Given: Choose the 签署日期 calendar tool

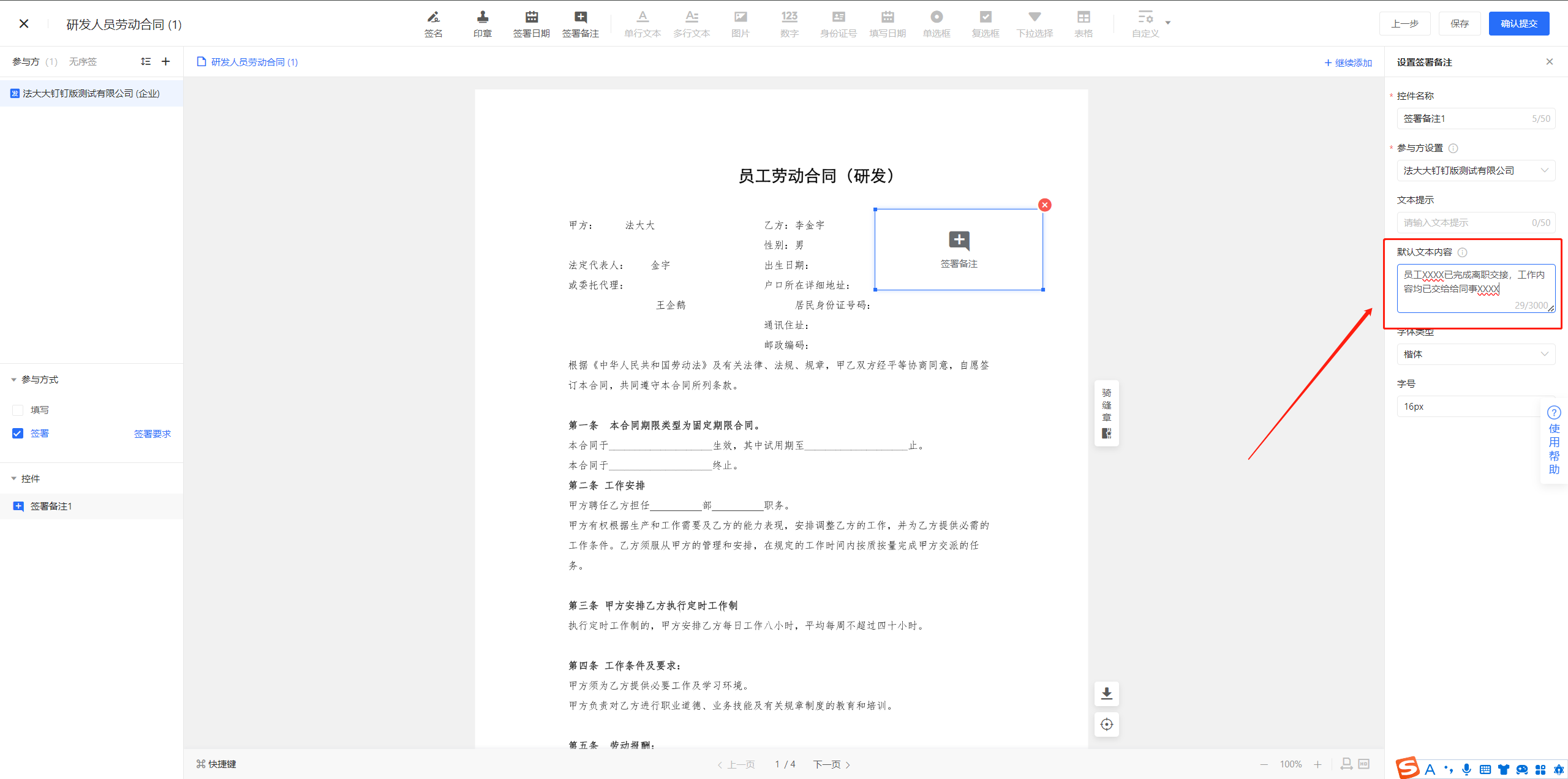Looking at the screenshot, I should coord(531,23).
